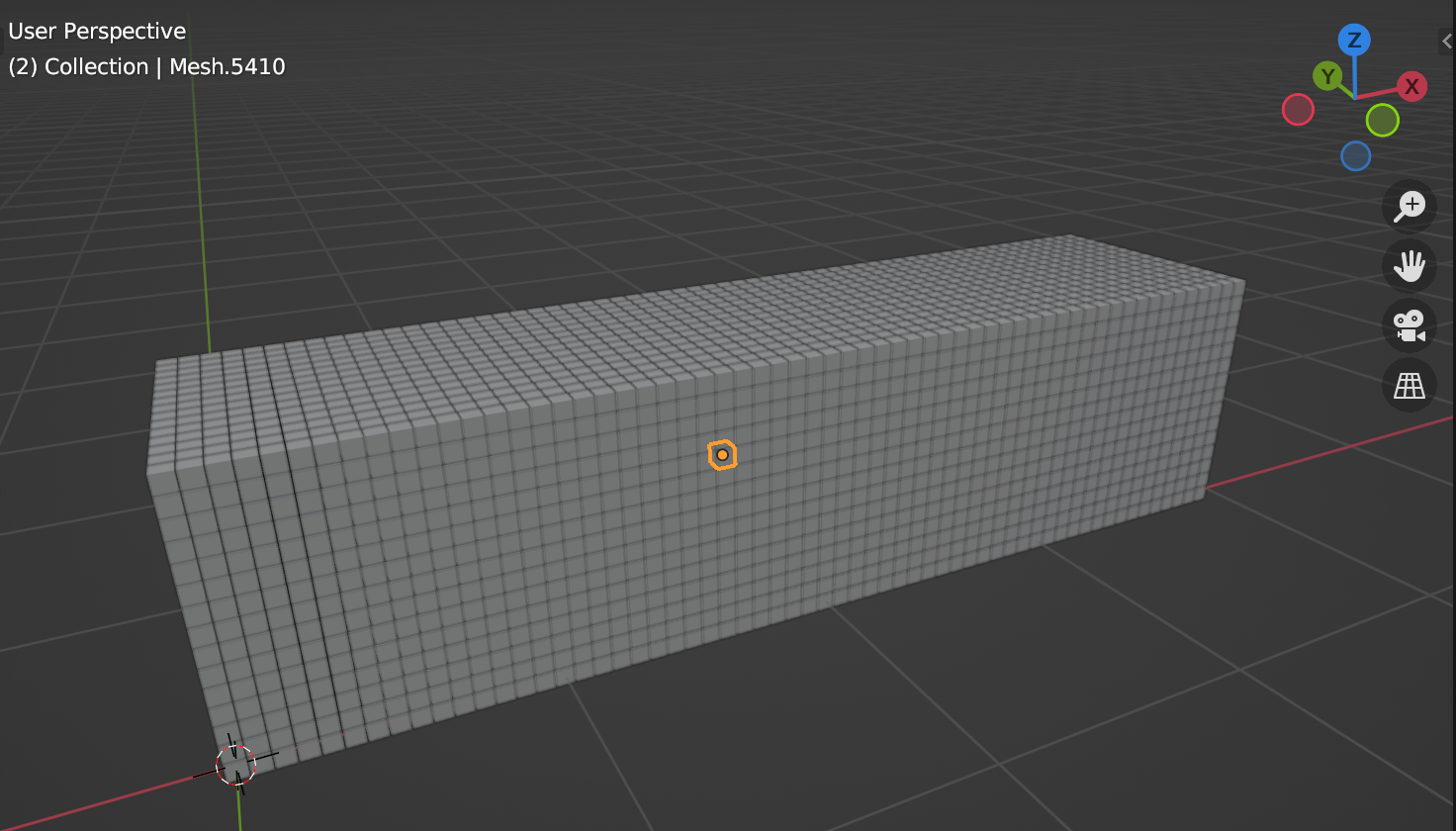Click the negative Y green circle gizmo
Image resolution: width=1456 pixels, height=831 pixels.
coord(1383,120)
